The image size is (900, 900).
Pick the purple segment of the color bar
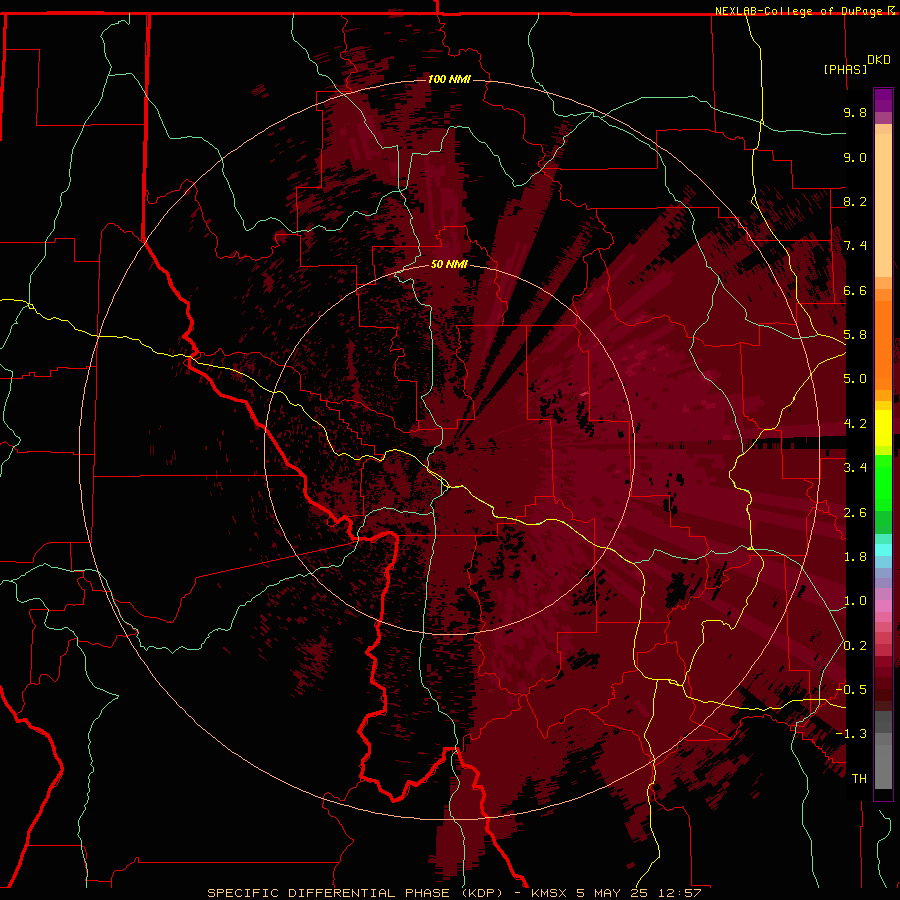883,101
